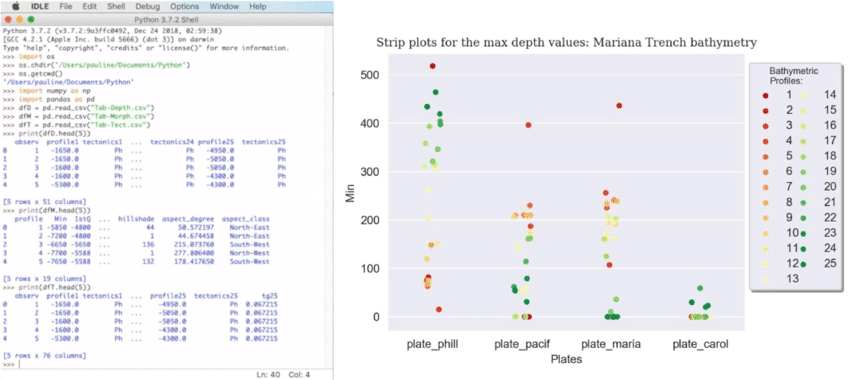Open the Window menu
The image size is (850, 380).
(x=224, y=7)
